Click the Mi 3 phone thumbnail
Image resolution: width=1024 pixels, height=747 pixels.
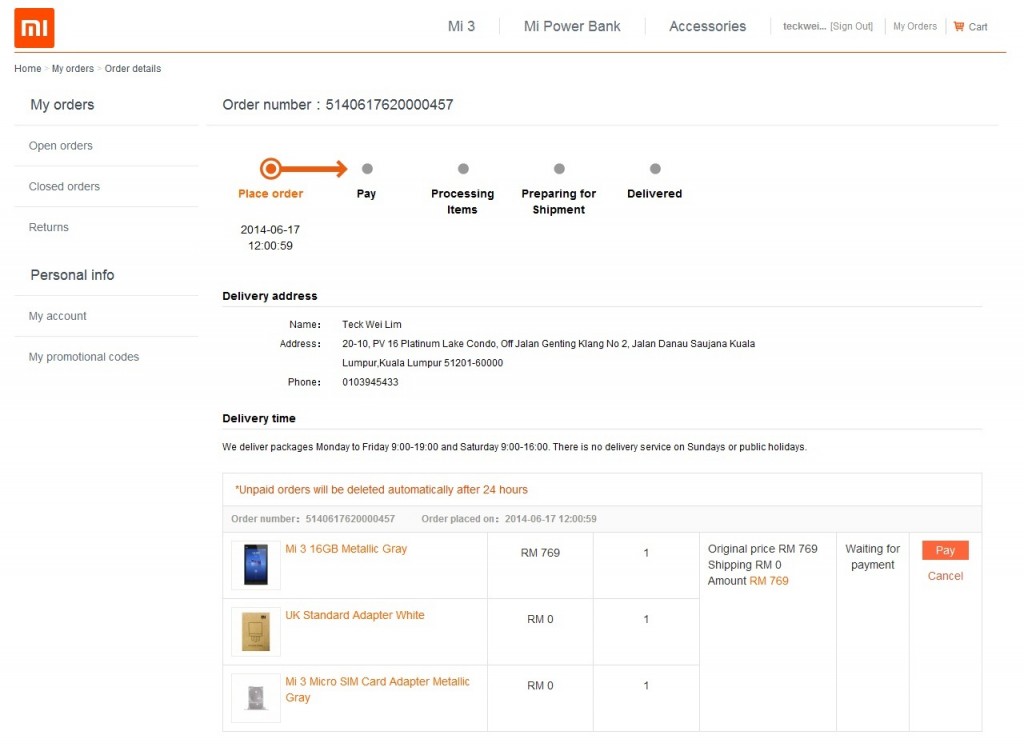tap(256, 564)
